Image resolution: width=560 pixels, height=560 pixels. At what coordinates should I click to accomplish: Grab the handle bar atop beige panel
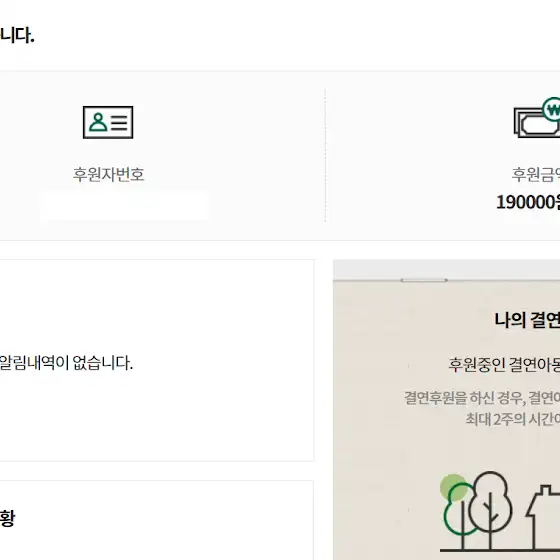pos(424,280)
